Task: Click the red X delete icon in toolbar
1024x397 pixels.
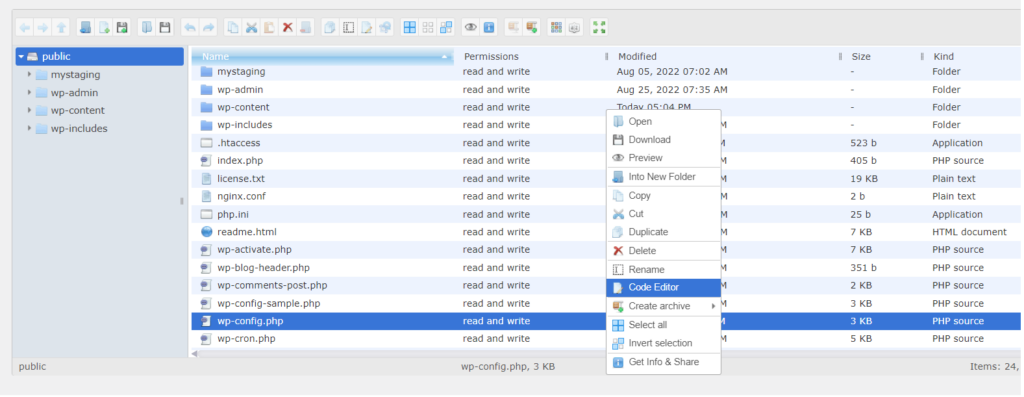Action: [287, 27]
